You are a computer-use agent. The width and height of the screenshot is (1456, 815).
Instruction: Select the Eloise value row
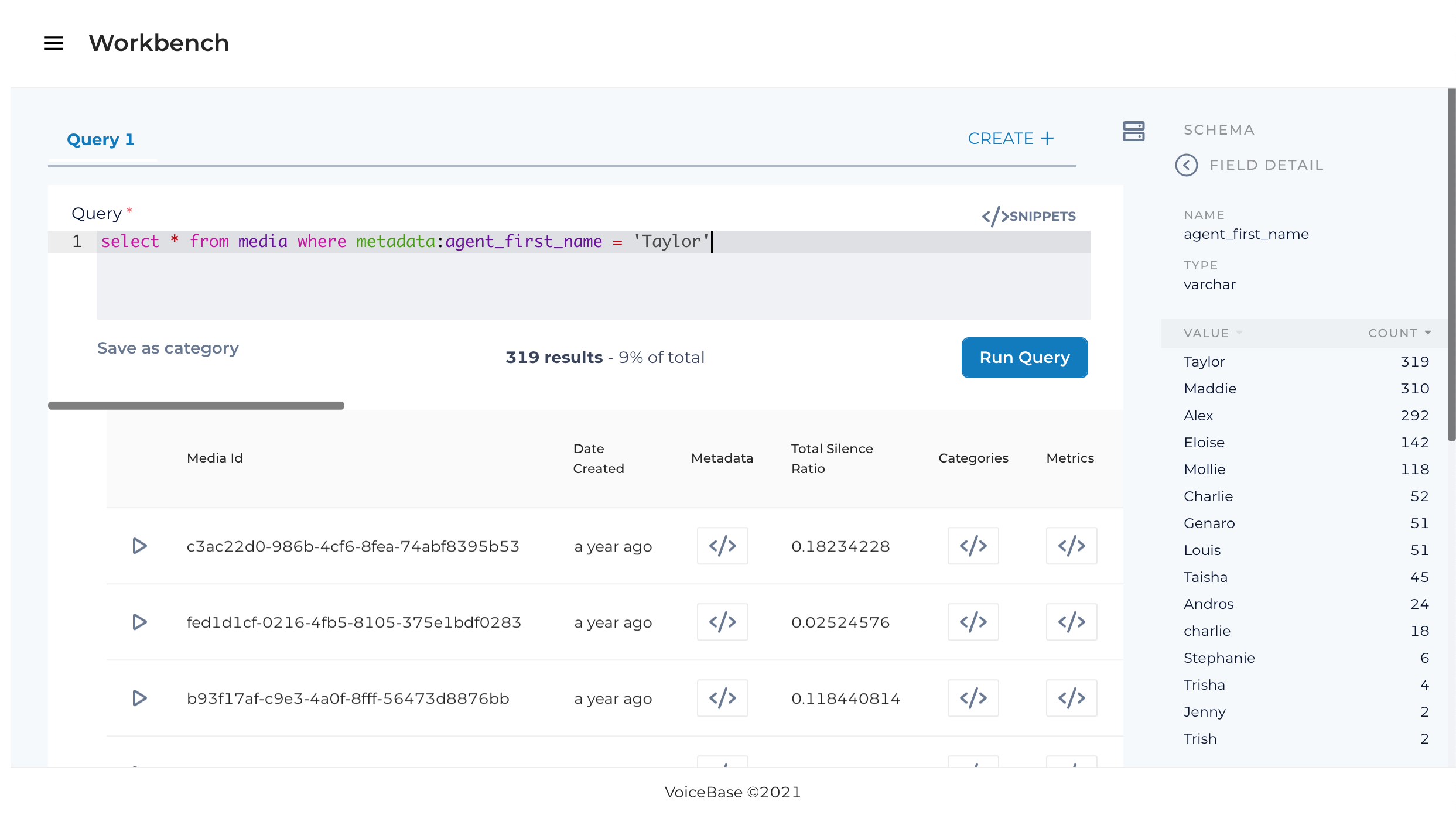[x=1306, y=443]
